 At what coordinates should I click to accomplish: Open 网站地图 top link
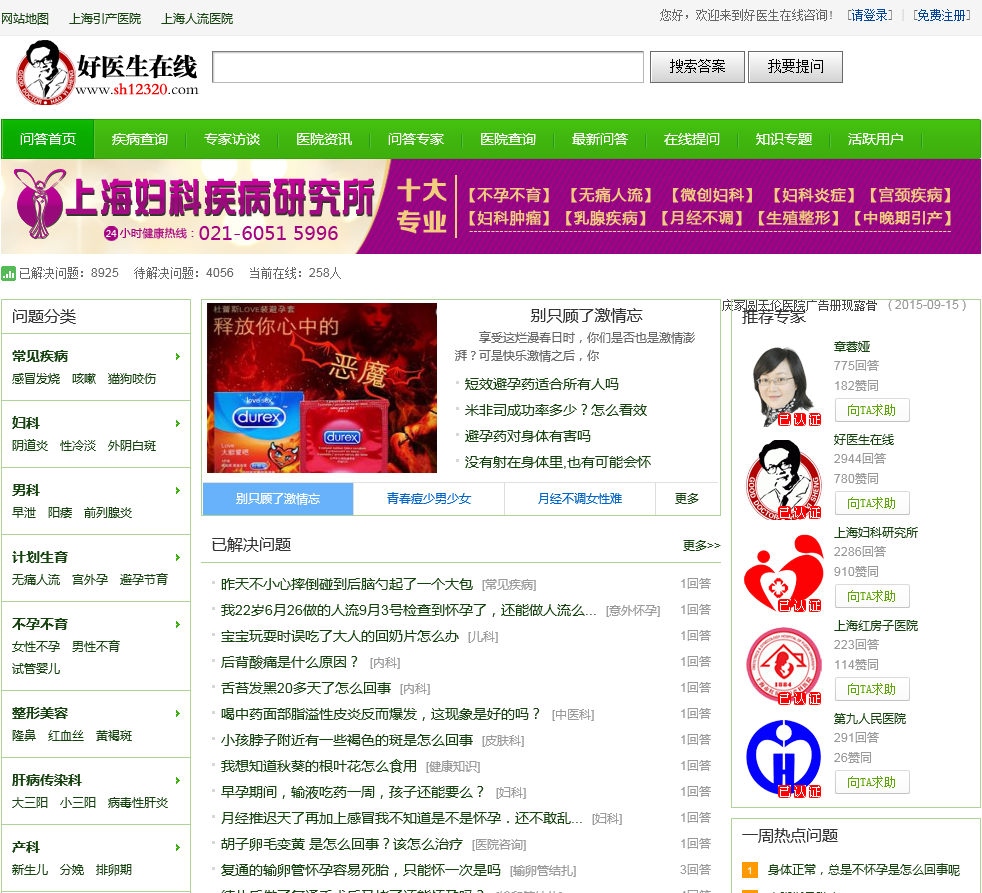[x=25, y=19]
